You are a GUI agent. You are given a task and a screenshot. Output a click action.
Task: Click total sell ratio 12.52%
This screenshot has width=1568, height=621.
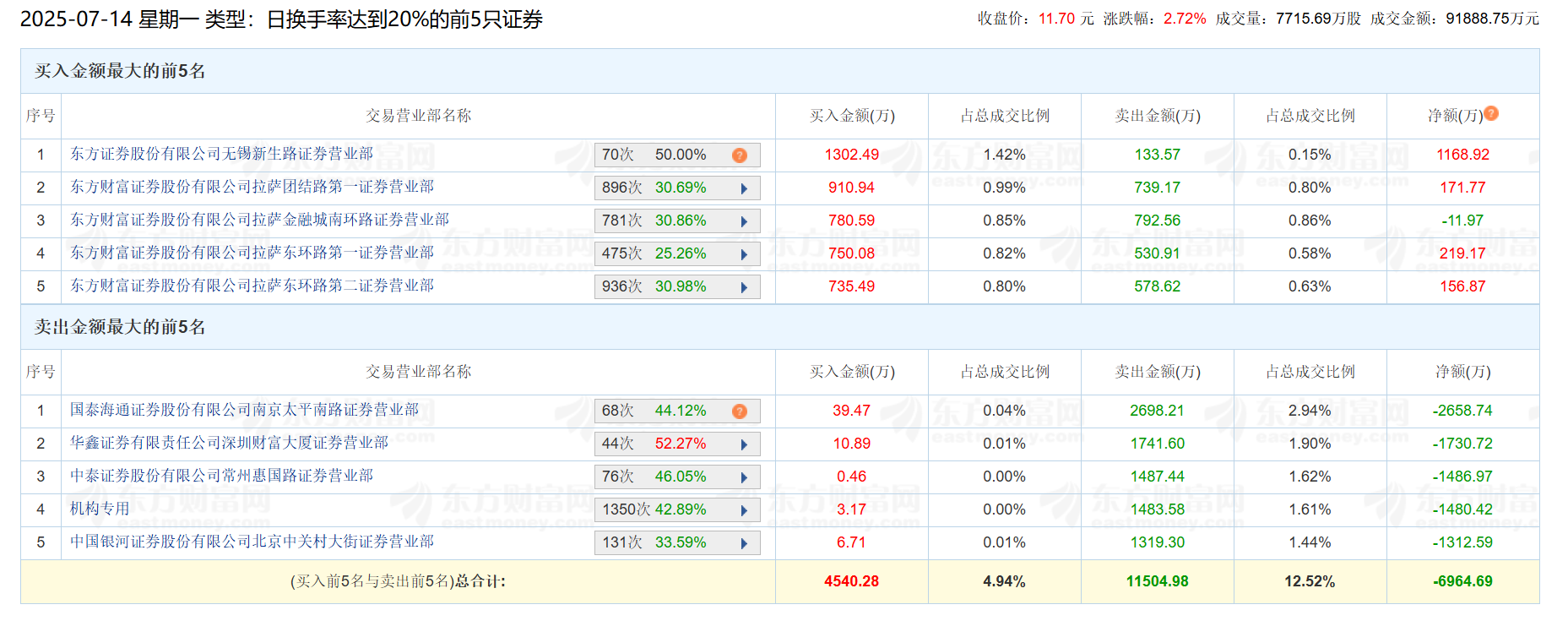[1310, 581]
